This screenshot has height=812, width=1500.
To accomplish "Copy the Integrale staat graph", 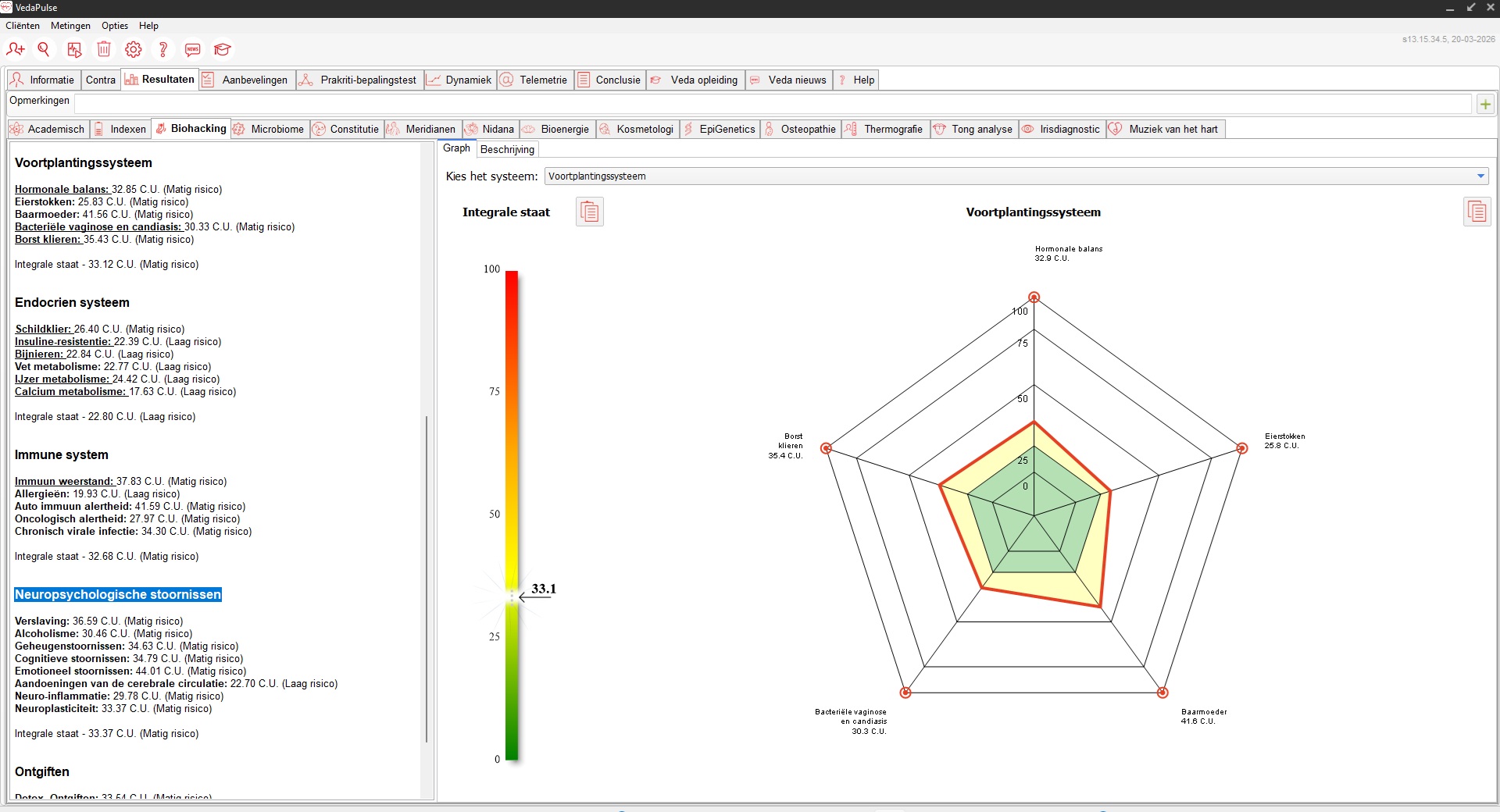I will (x=590, y=212).
